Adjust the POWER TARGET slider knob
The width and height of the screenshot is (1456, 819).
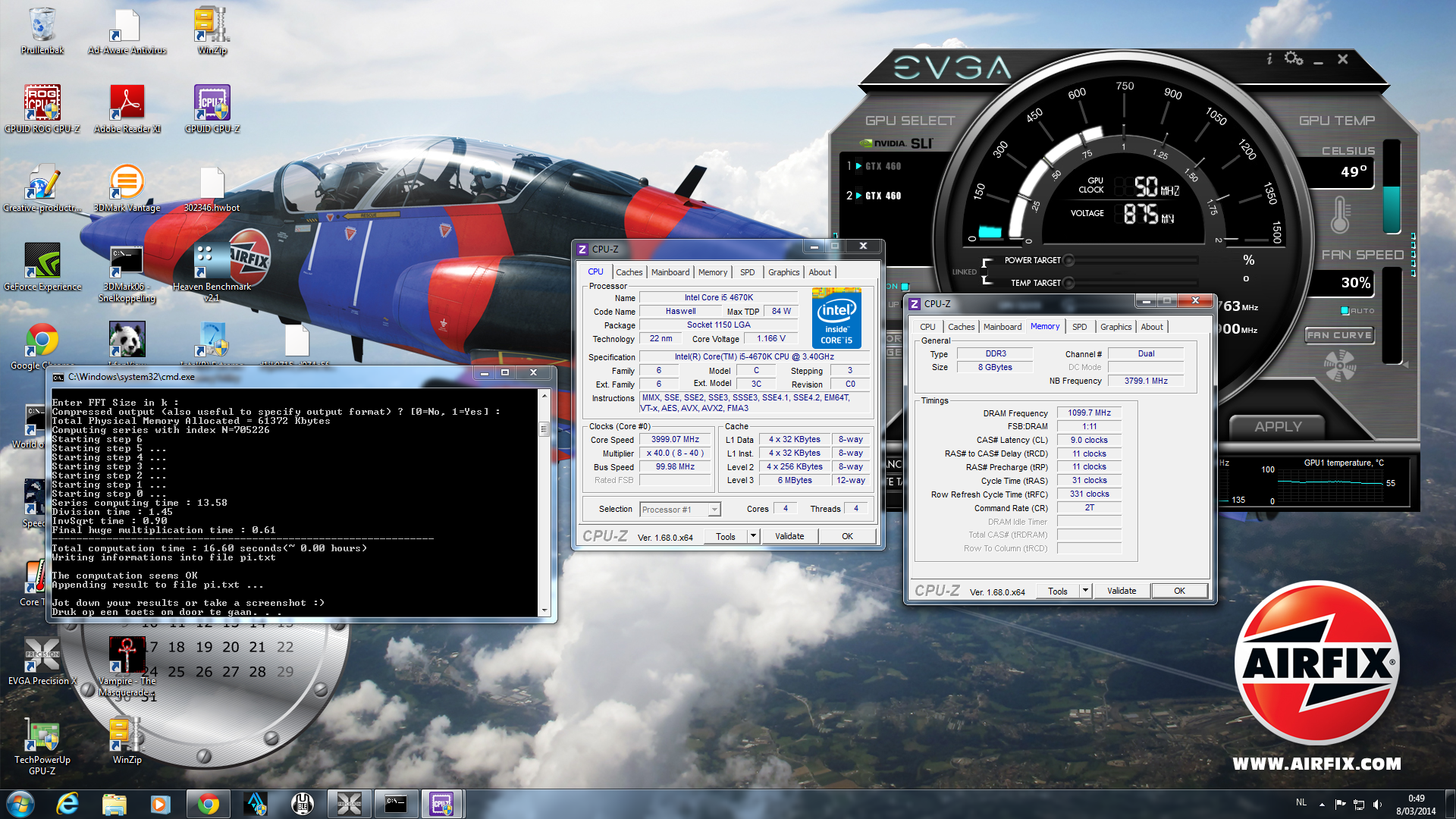point(1069,260)
